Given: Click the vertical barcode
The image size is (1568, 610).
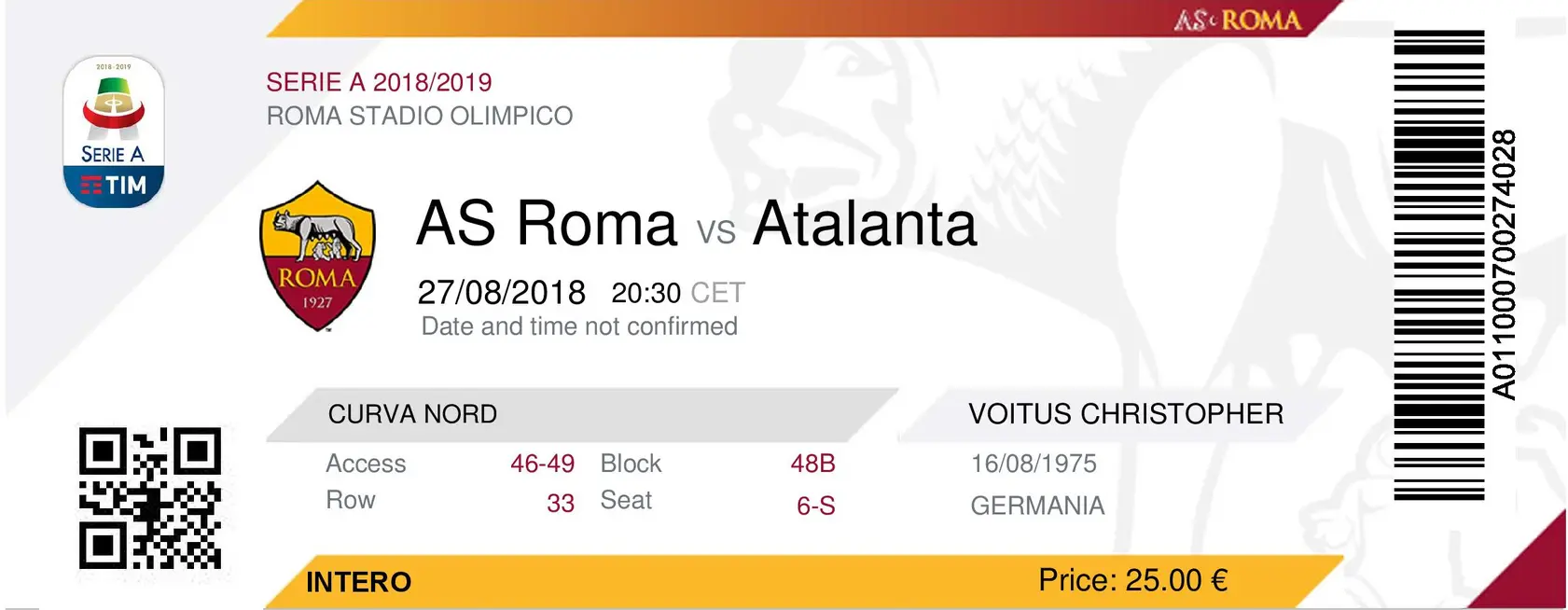Looking at the screenshot, I should [1438, 265].
